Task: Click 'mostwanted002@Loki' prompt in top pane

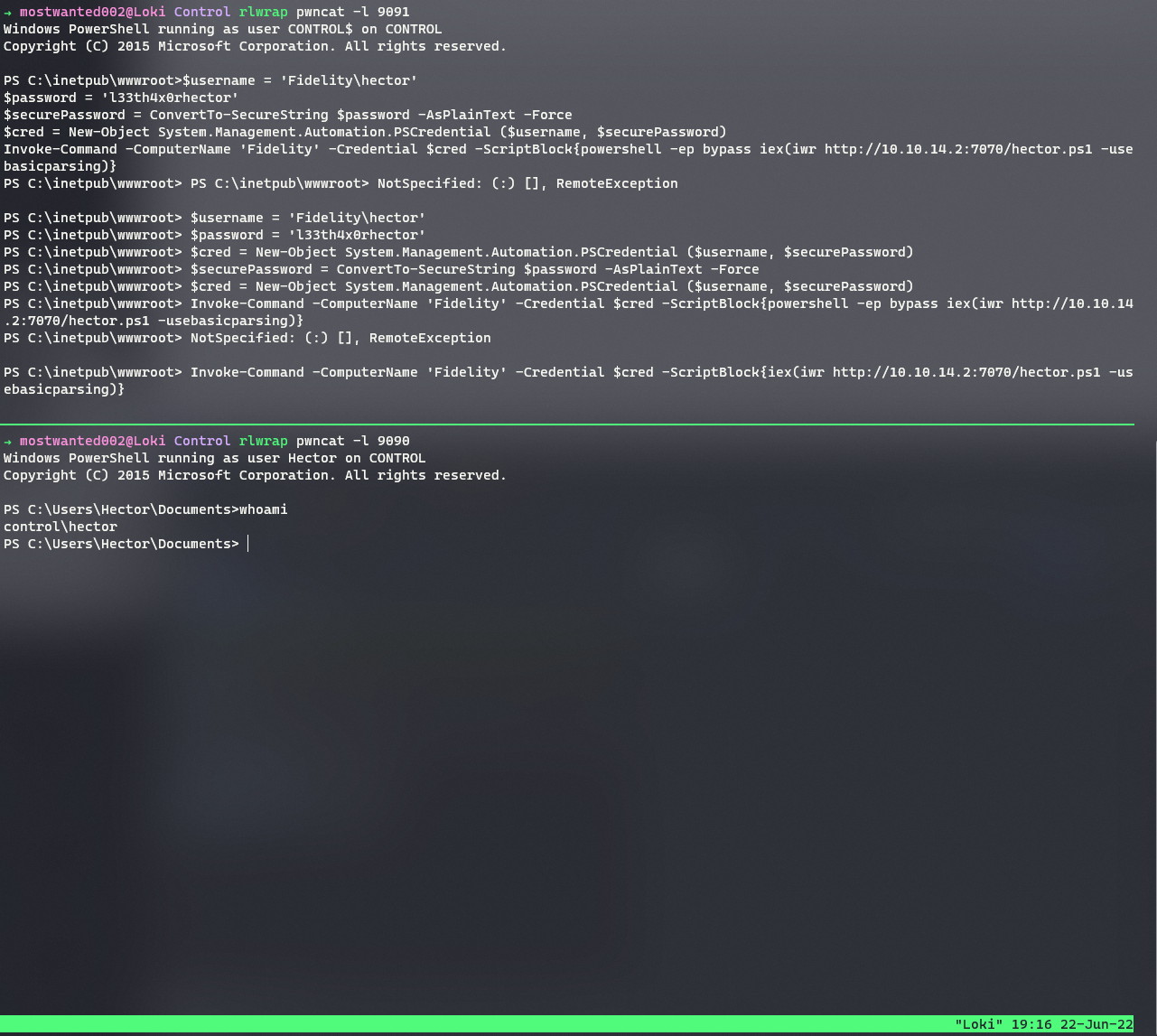Action: pos(93,12)
